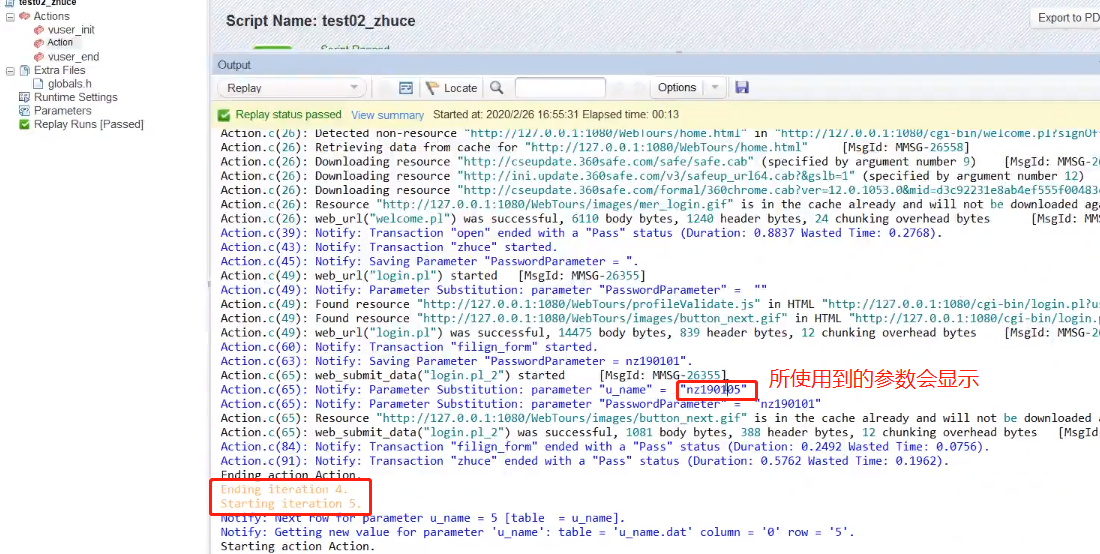1100x554 pixels.
Task: Select line Downloading resource safe.cab
Action: (x=660, y=161)
